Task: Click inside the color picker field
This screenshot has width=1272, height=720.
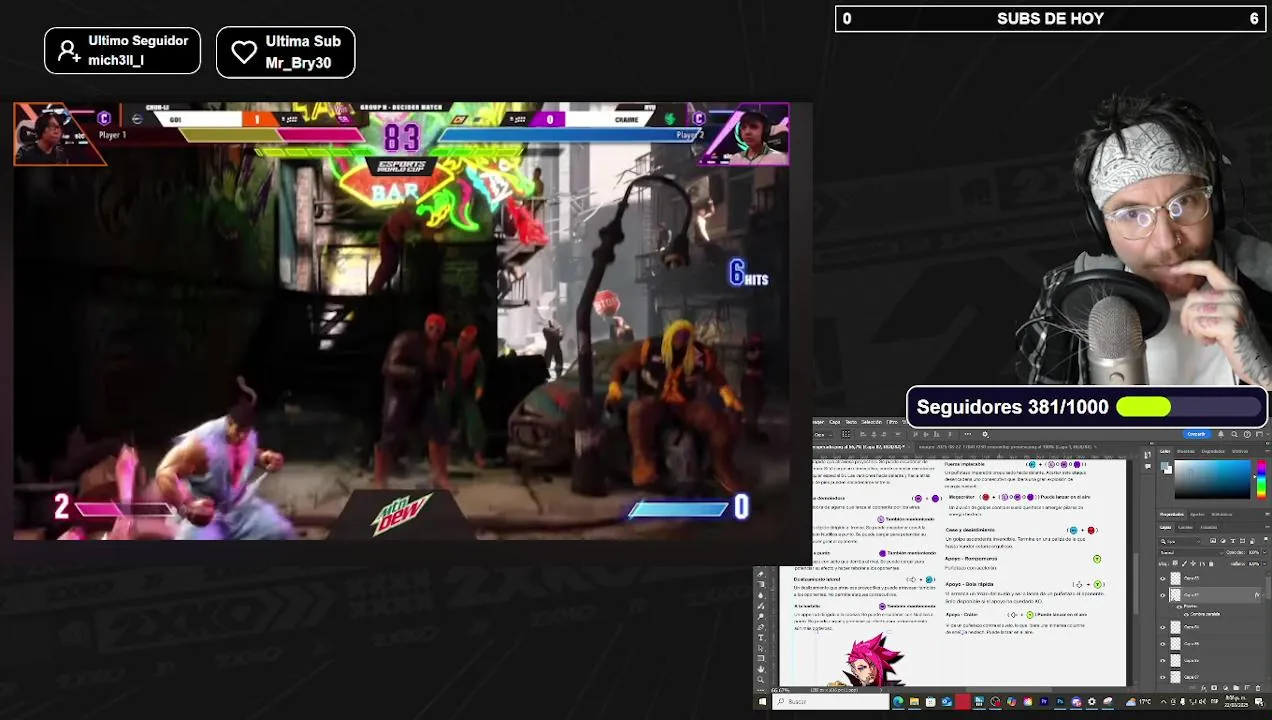Action: tap(1212, 479)
